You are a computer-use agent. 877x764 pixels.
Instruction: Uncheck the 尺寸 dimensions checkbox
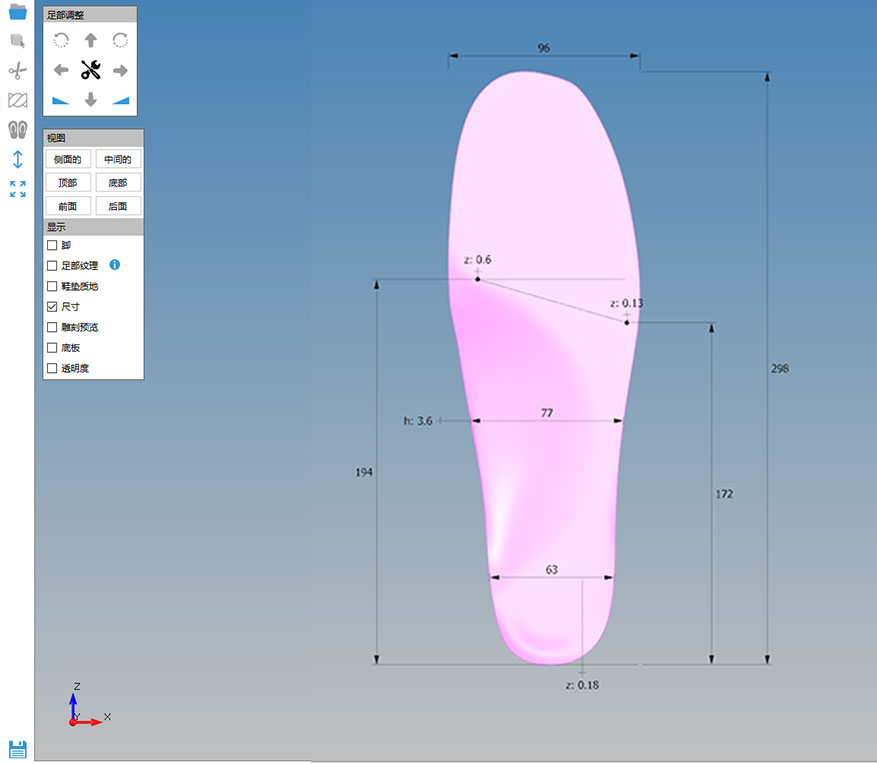click(x=52, y=307)
